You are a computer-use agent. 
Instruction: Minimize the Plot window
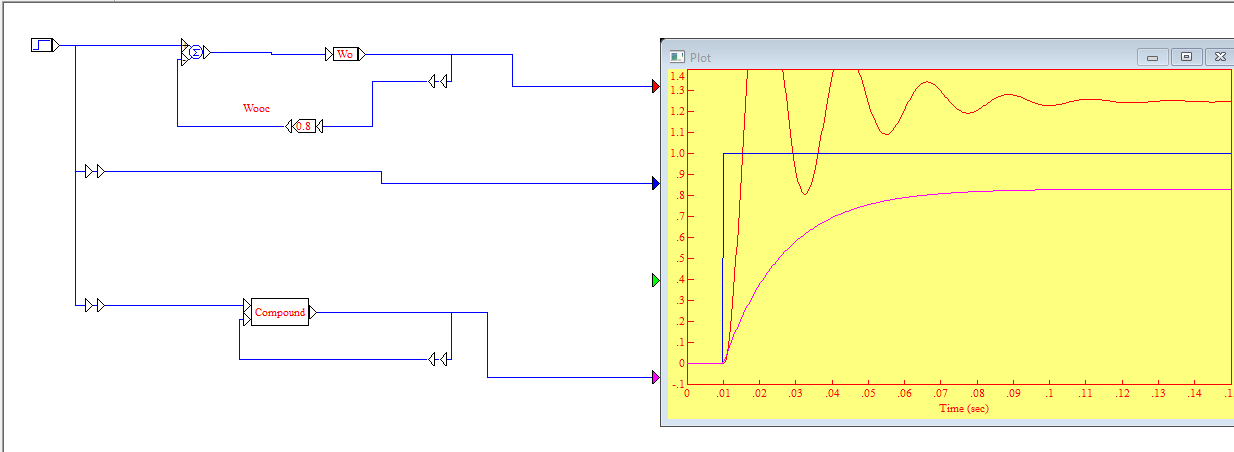[1152, 57]
